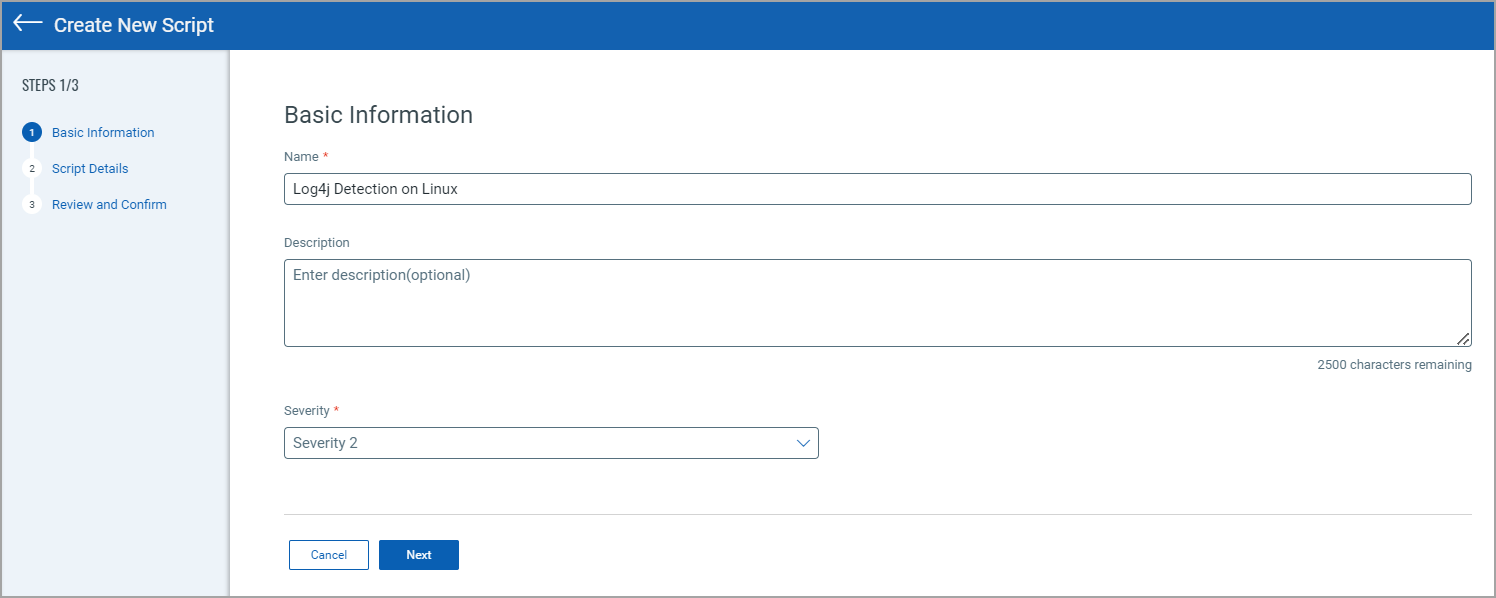This screenshot has height=598, width=1496.
Task: Click the step 1 numbered circle icon
Action: pyautogui.click(x=31, y=132)
